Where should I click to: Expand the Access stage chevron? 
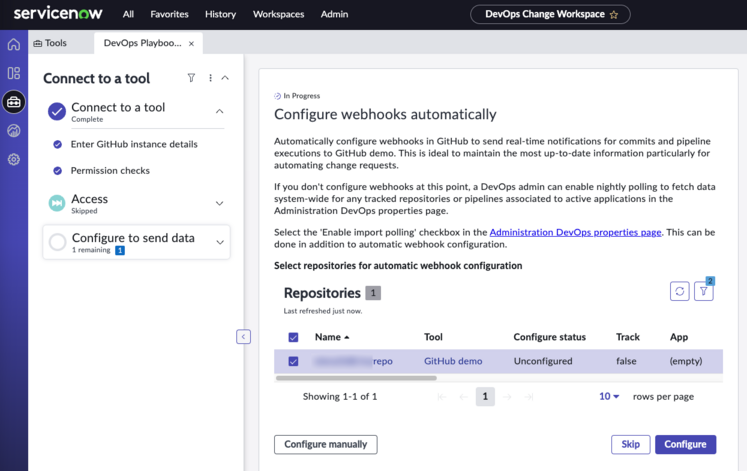coord(220,203)
